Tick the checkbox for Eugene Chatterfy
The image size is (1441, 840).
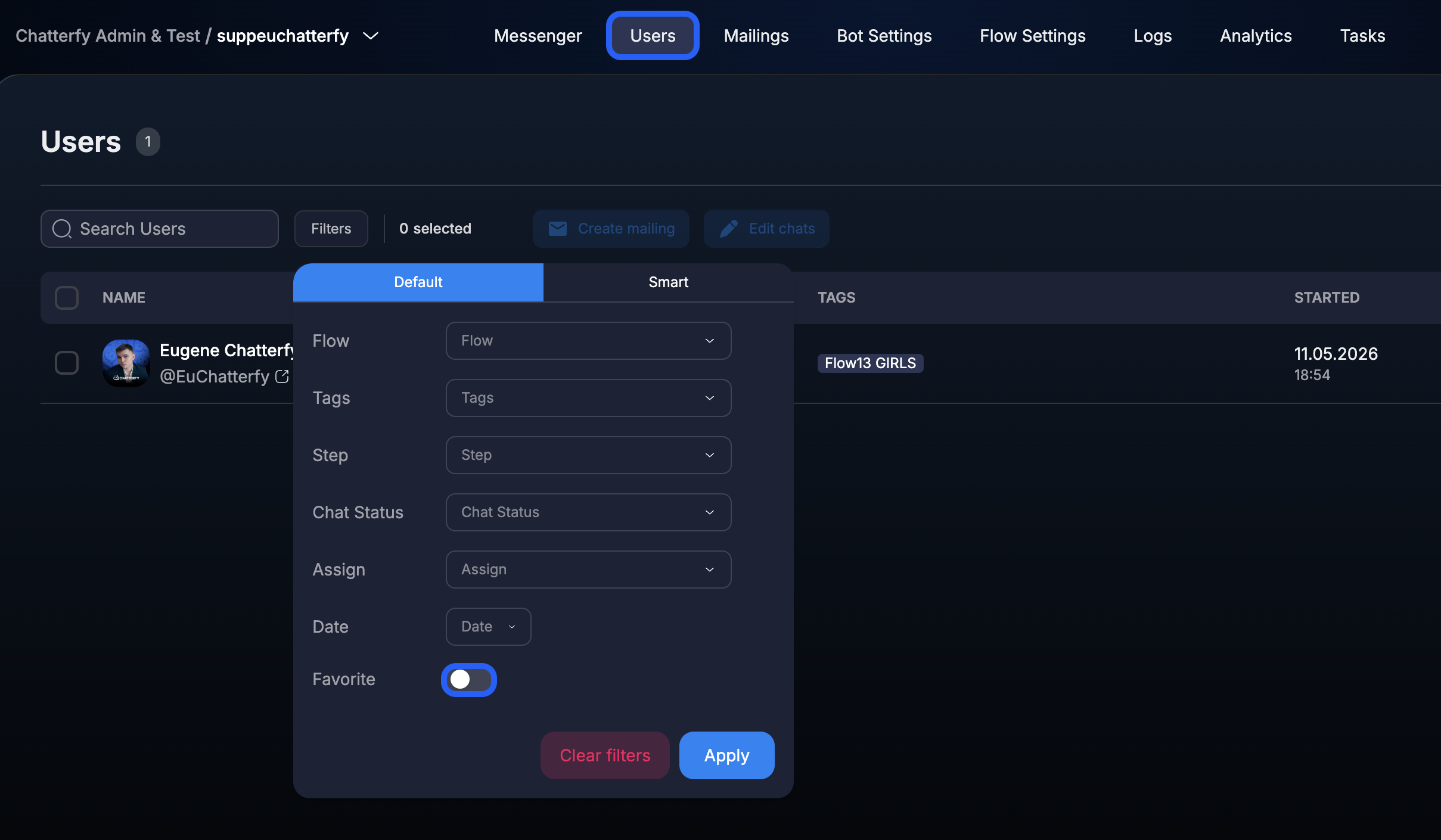coord(67,363)
